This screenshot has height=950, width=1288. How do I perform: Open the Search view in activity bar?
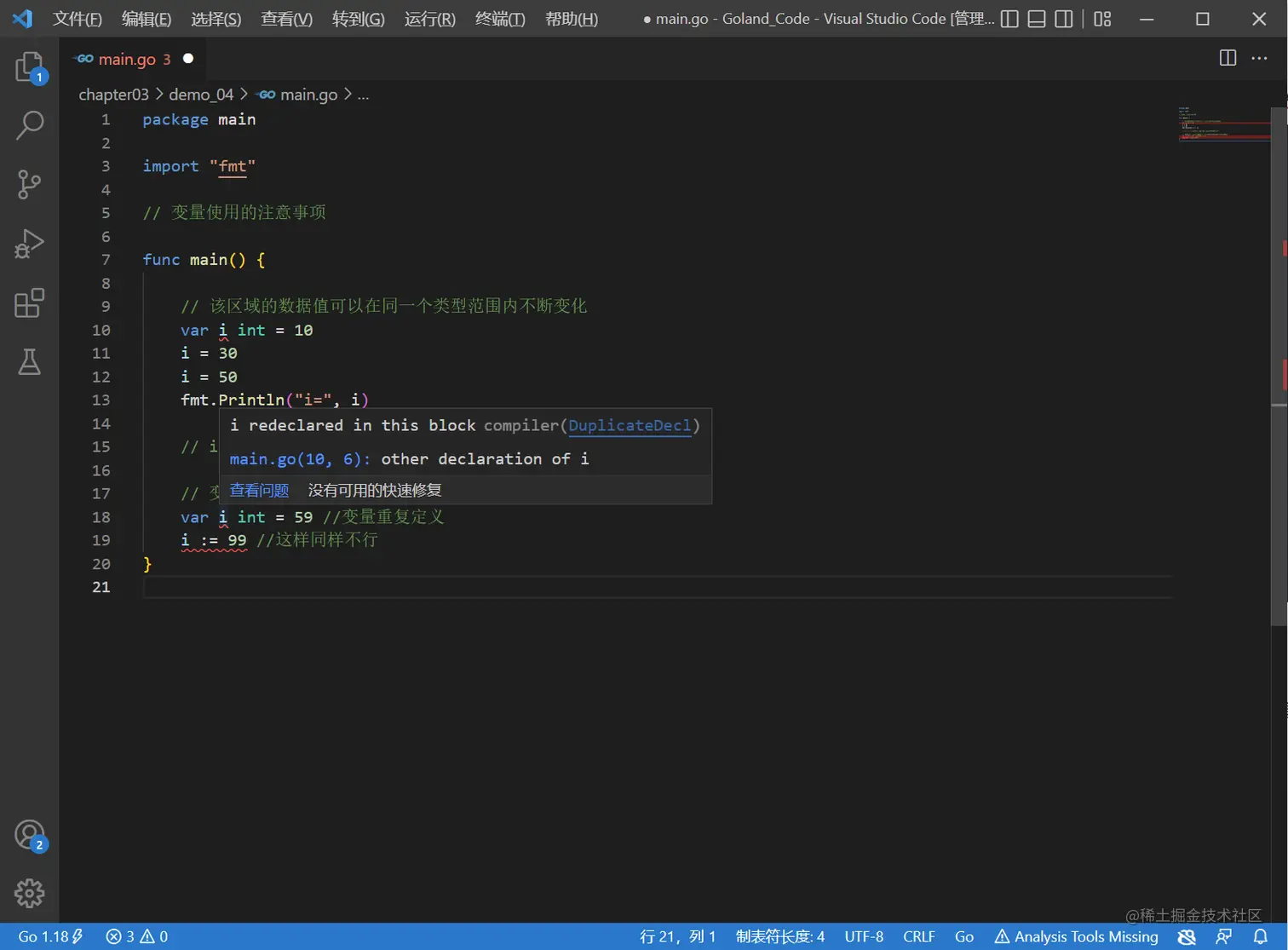(30, 125)
